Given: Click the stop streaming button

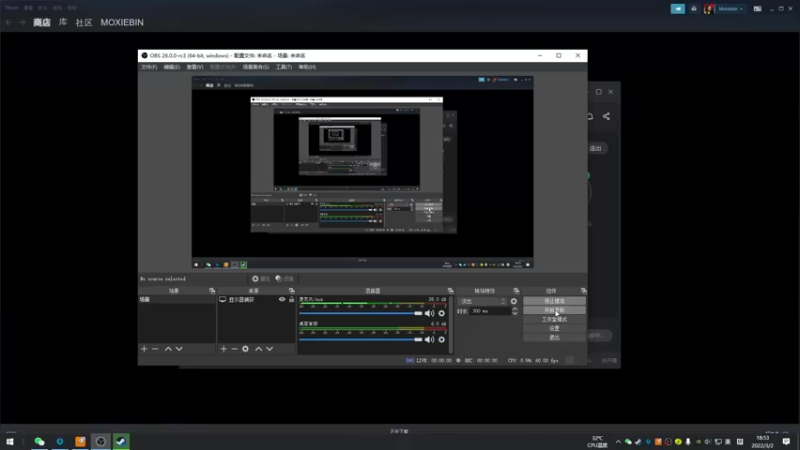Looking at the screenshot, I should (554, 301).
